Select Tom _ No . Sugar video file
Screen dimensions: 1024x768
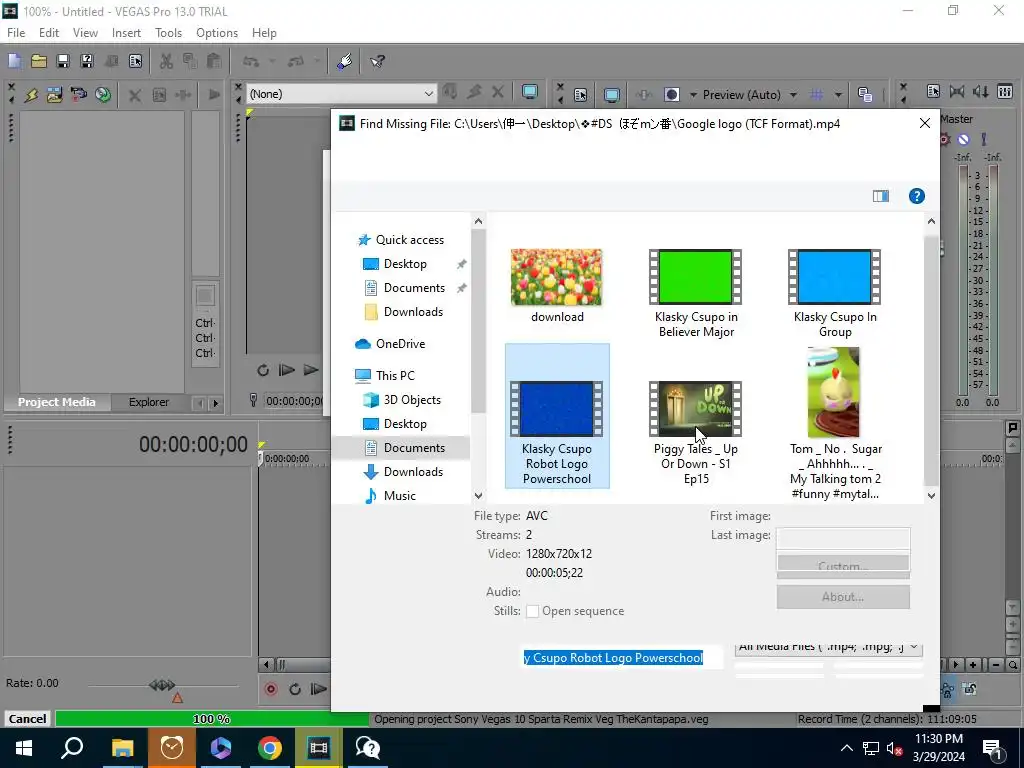pyautogui.click(x=835, y=423)
